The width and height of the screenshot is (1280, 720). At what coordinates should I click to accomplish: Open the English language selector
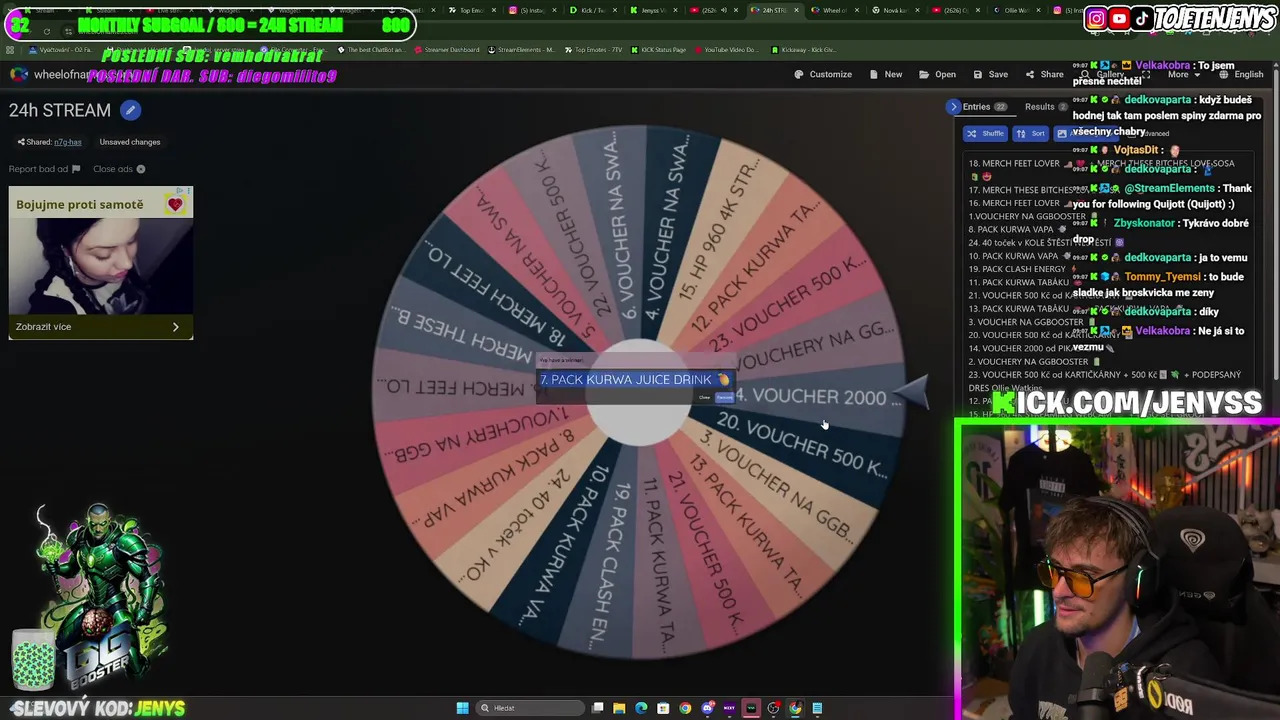(1241, 74)
